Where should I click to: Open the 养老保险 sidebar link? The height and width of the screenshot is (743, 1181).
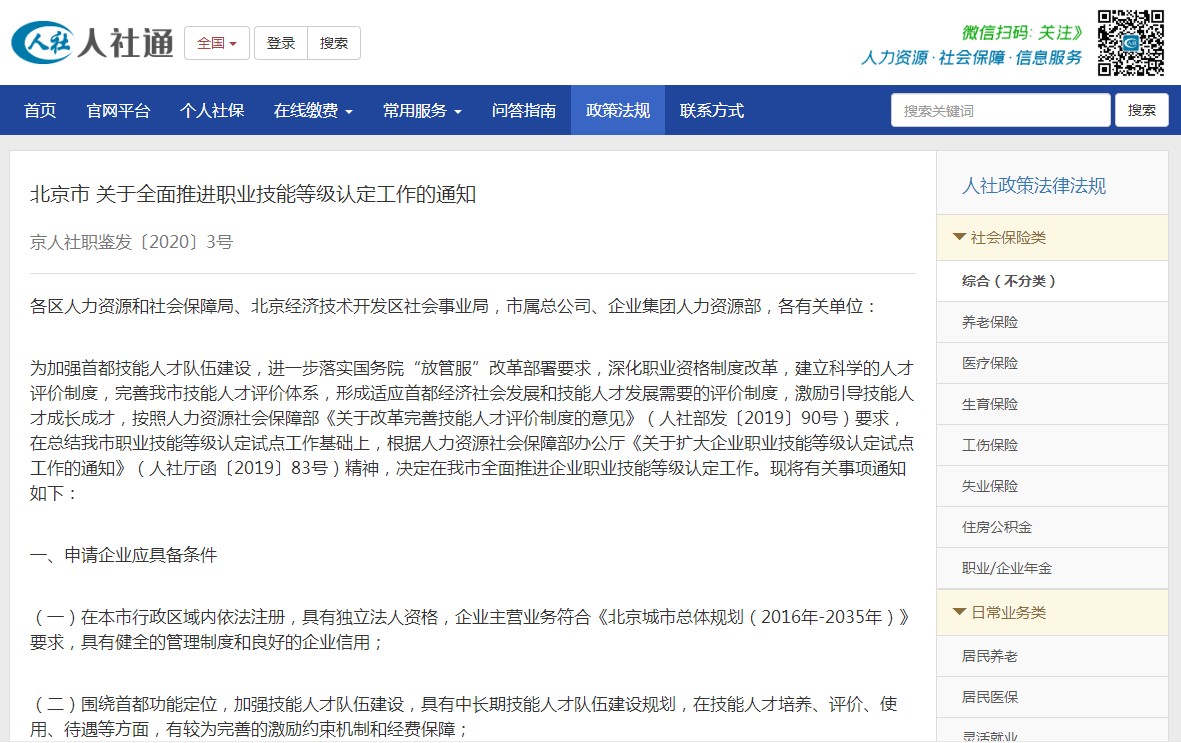[990, 322]
